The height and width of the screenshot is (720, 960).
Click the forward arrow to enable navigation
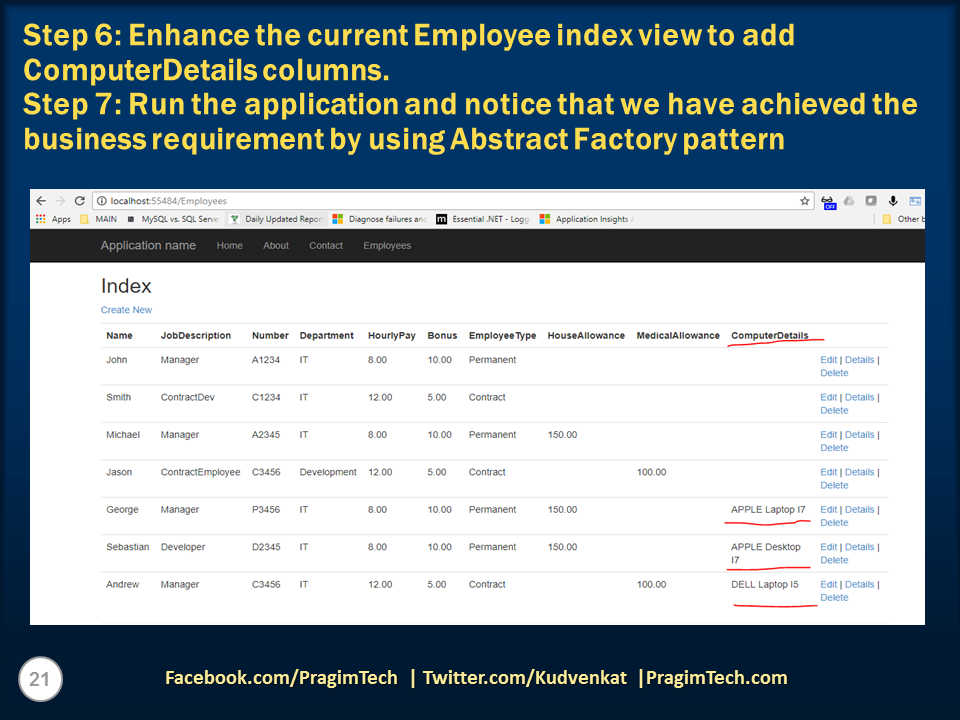click(x=59, y=199)
